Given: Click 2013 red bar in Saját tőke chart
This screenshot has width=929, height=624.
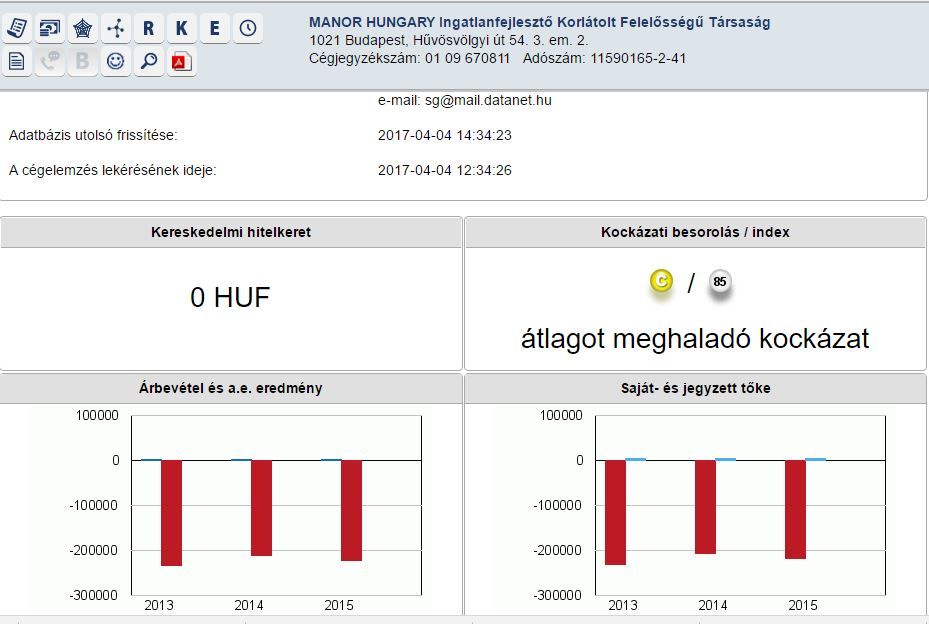Looking at the screenshot, I should tap(615, 512).
